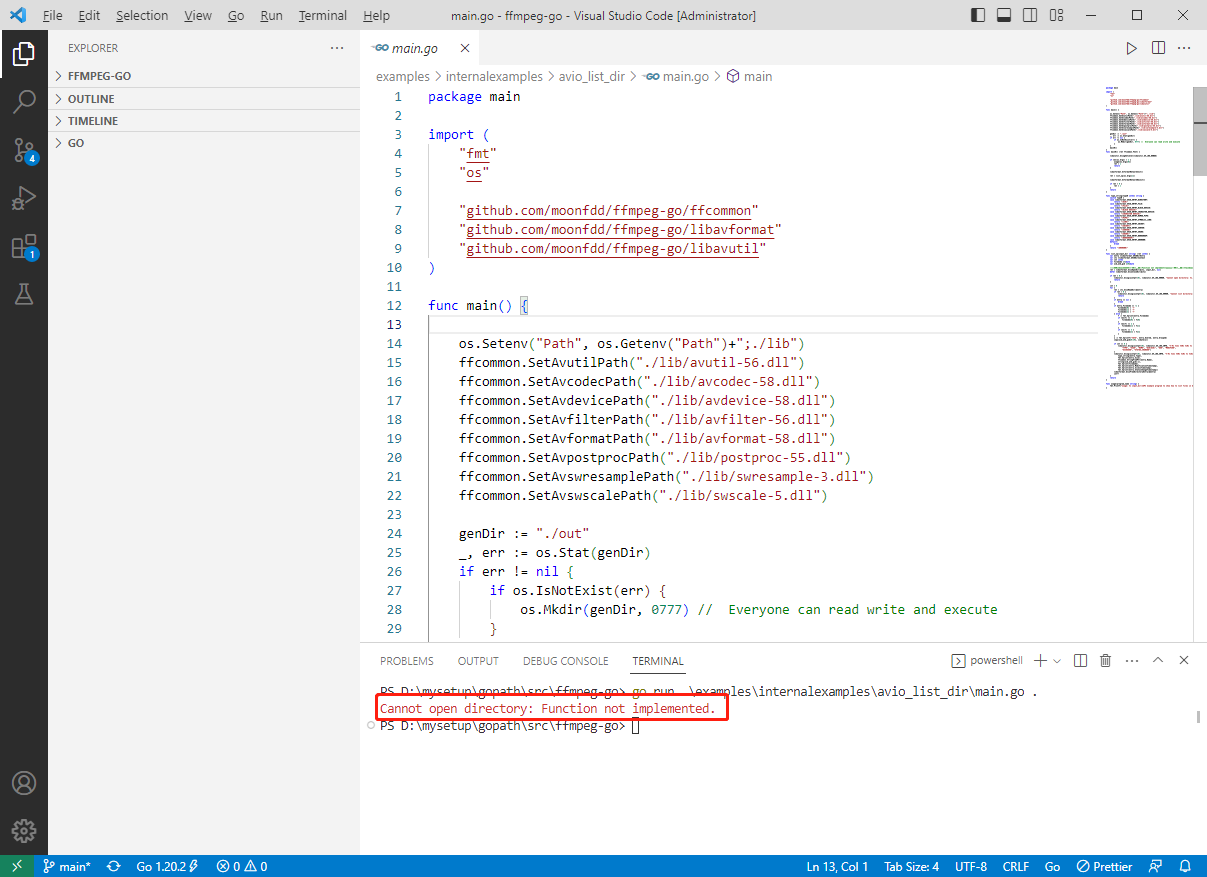The height and width of the screenshot is (877, 1207).
Task: Open the Run and Debug view
Action: tap(24, 198)
